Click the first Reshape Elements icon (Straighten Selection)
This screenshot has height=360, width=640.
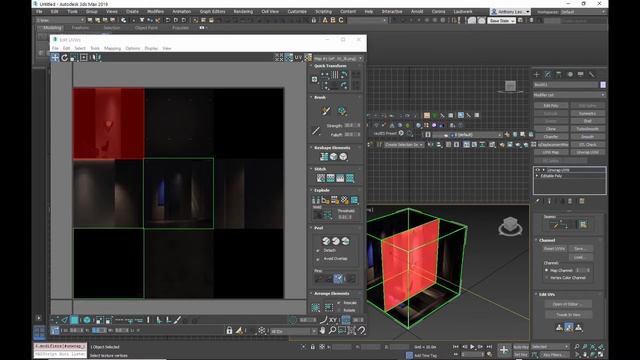click(324, 157)
